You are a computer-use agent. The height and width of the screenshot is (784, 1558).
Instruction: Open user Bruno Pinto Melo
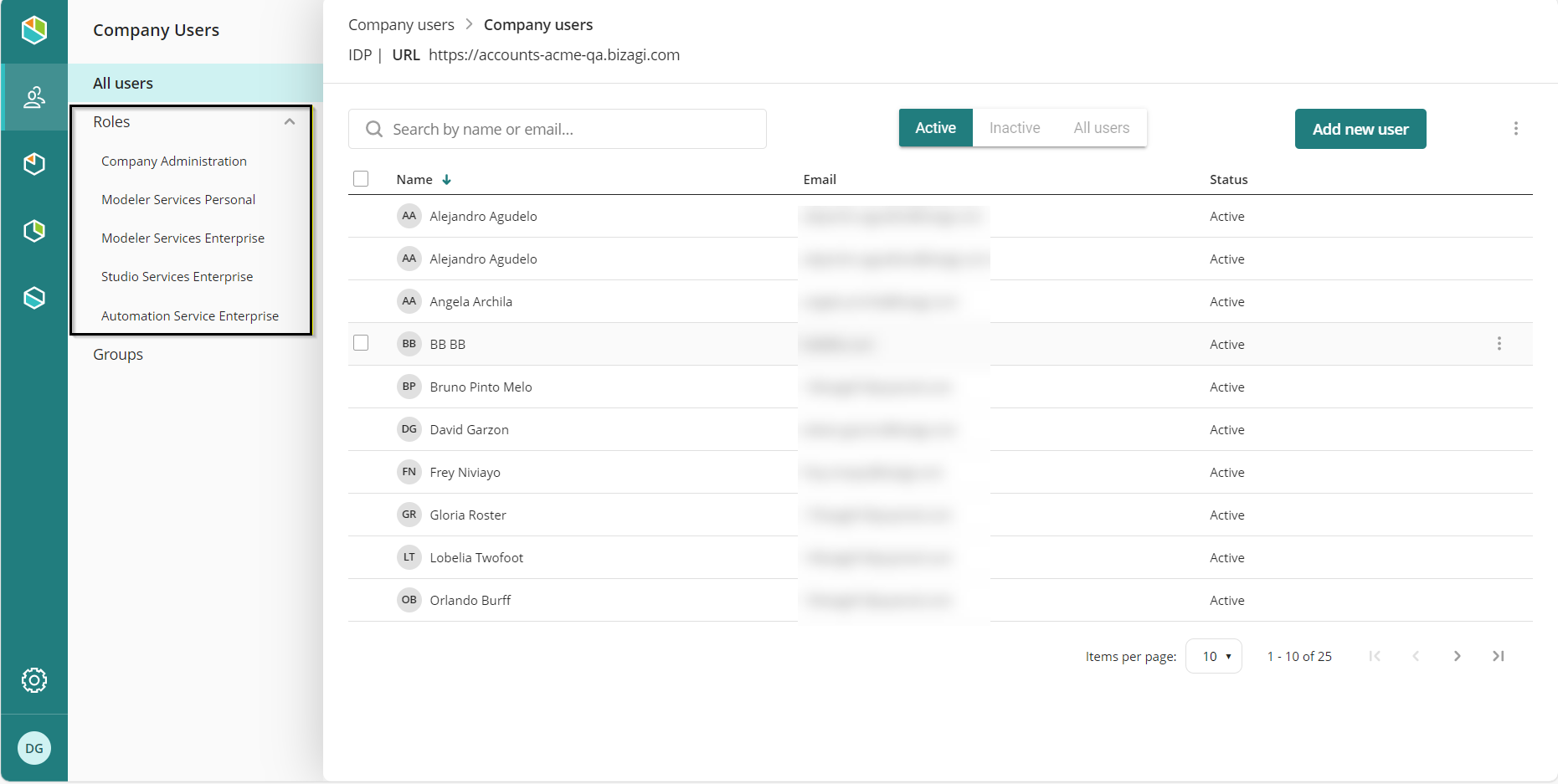[481, 387]
